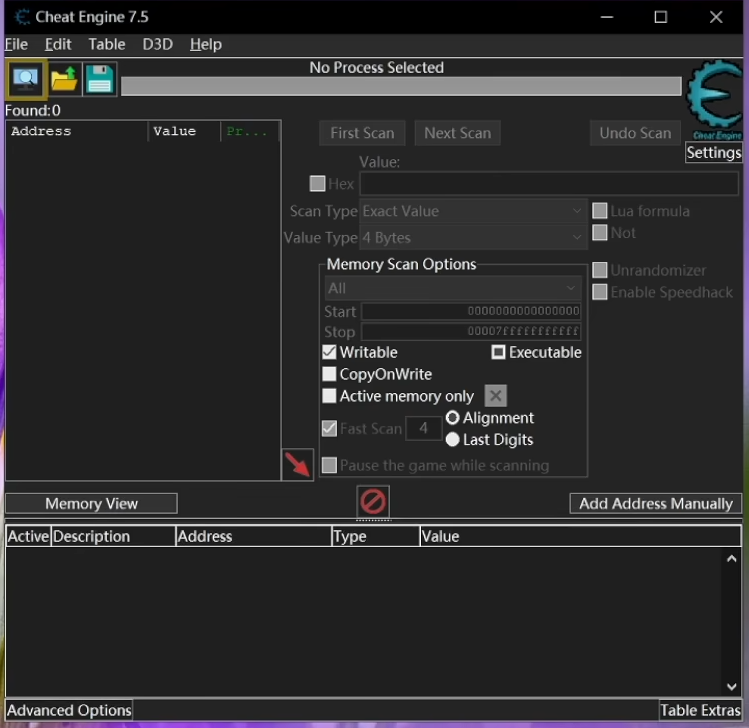Click the Value column header in cheat table
The image size is (749, 728).
580,536
